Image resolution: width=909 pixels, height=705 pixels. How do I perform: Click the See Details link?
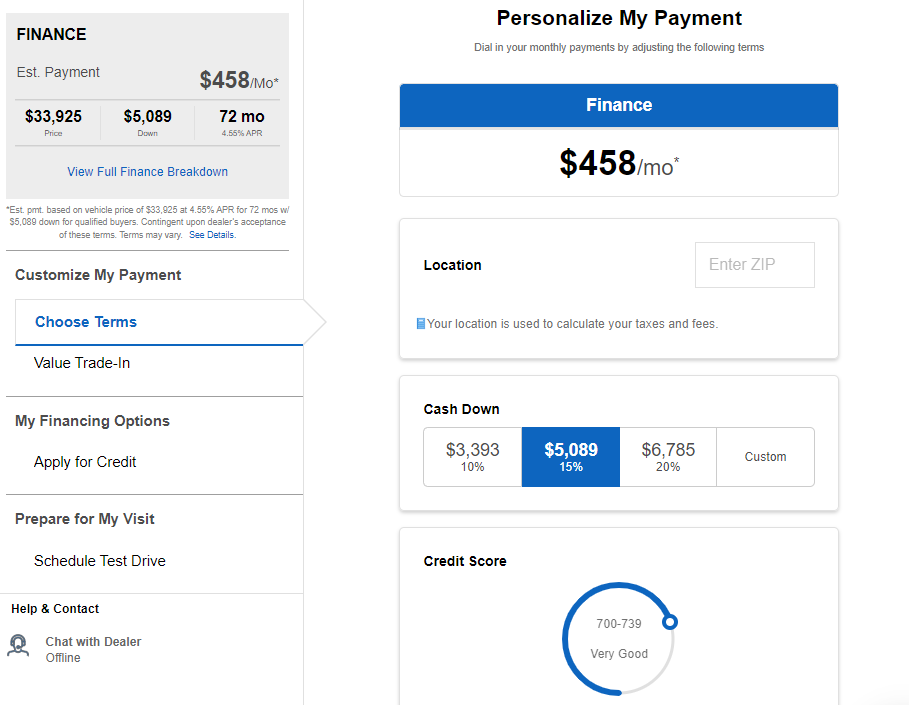click(212, 235)
